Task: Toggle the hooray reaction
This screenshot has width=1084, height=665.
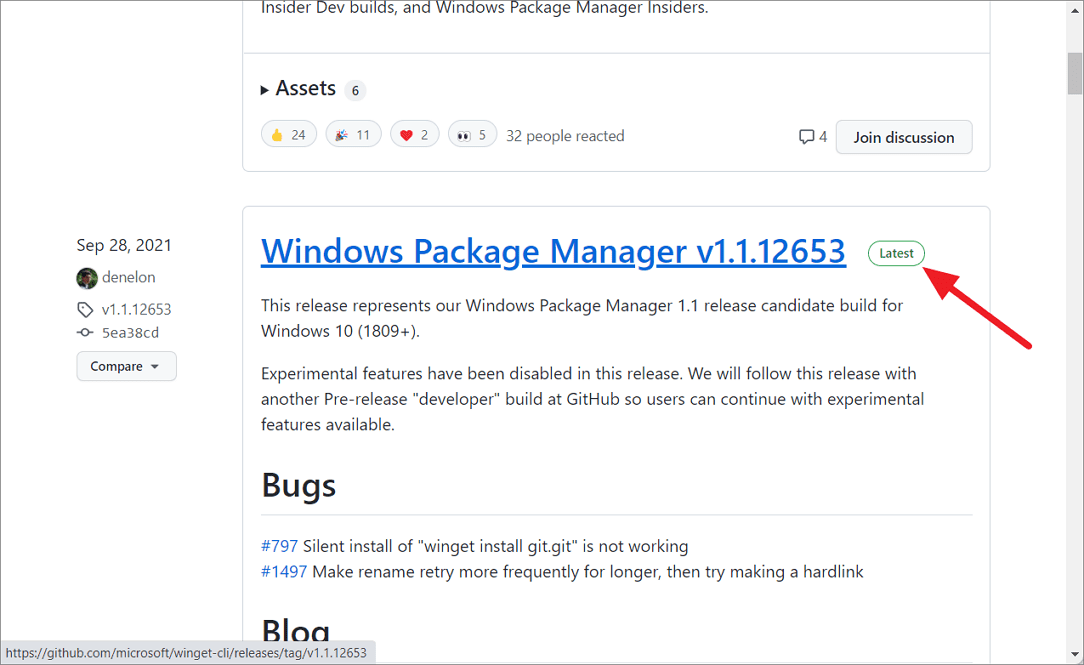Action: [353, 133]
